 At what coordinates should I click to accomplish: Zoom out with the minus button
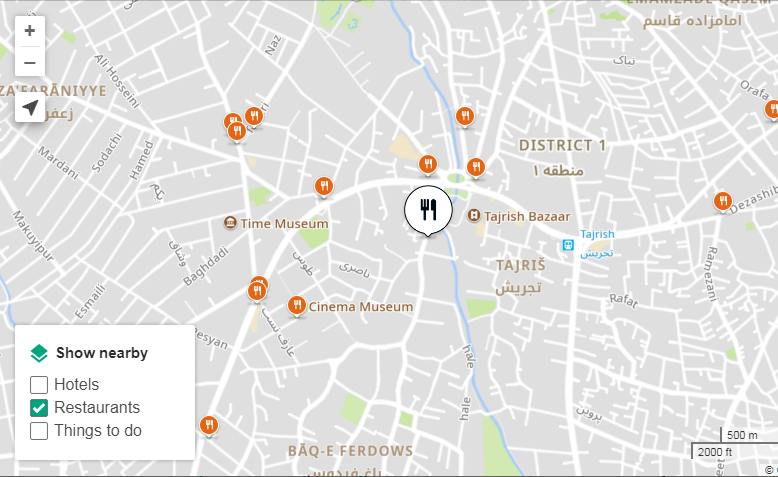[x=30, y=62]
